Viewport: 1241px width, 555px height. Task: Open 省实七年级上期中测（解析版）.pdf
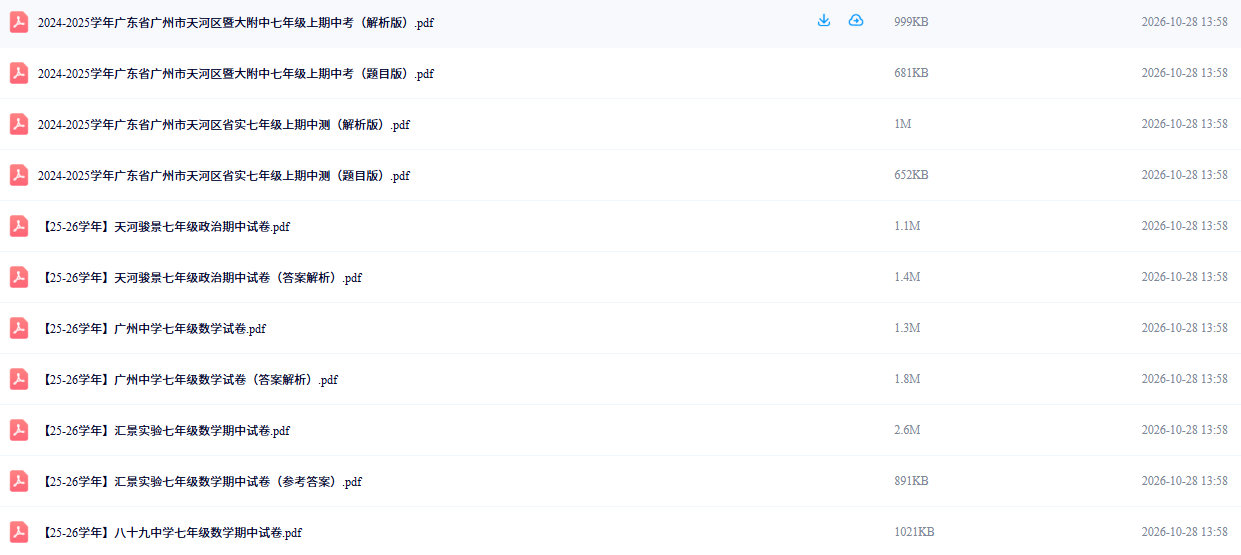[224, 125]
